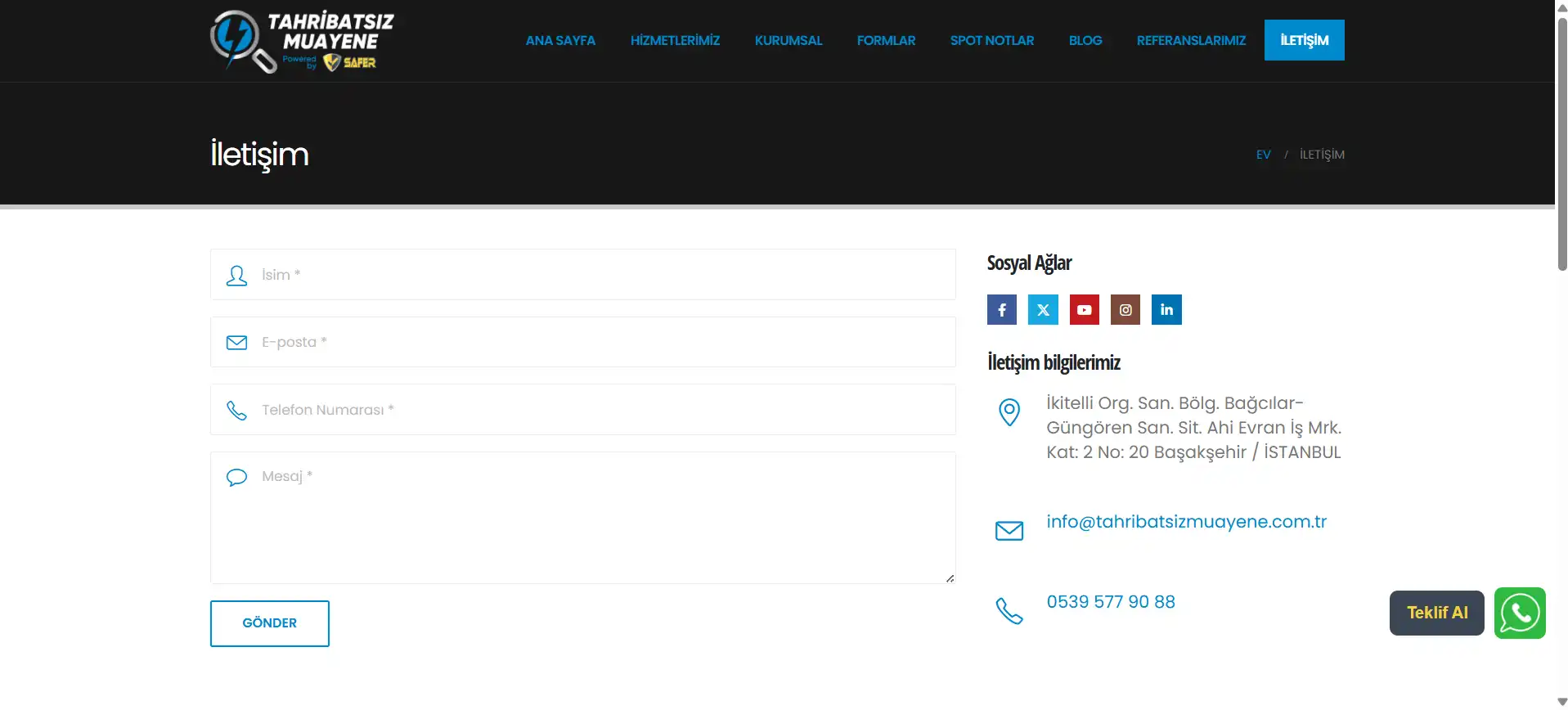Click the Teklif Al button
Image resolution: width=1568 pixels, height=710 pixels.
click(1436, 613)
